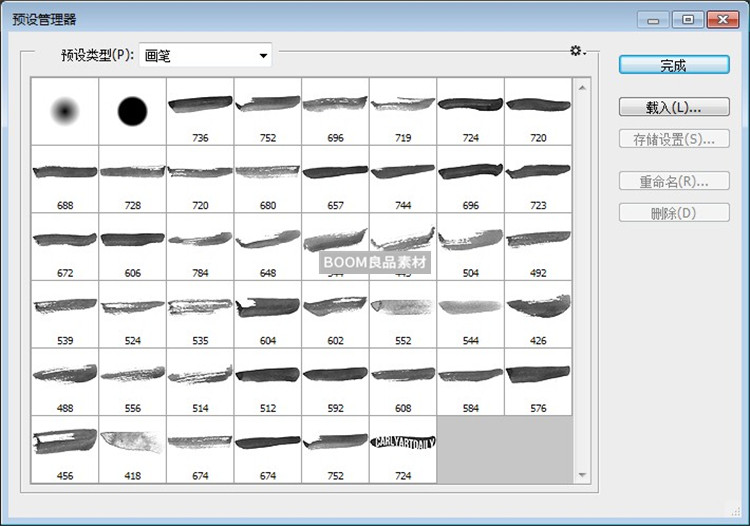Select the textured 418 brush preset

click(132, 450)
